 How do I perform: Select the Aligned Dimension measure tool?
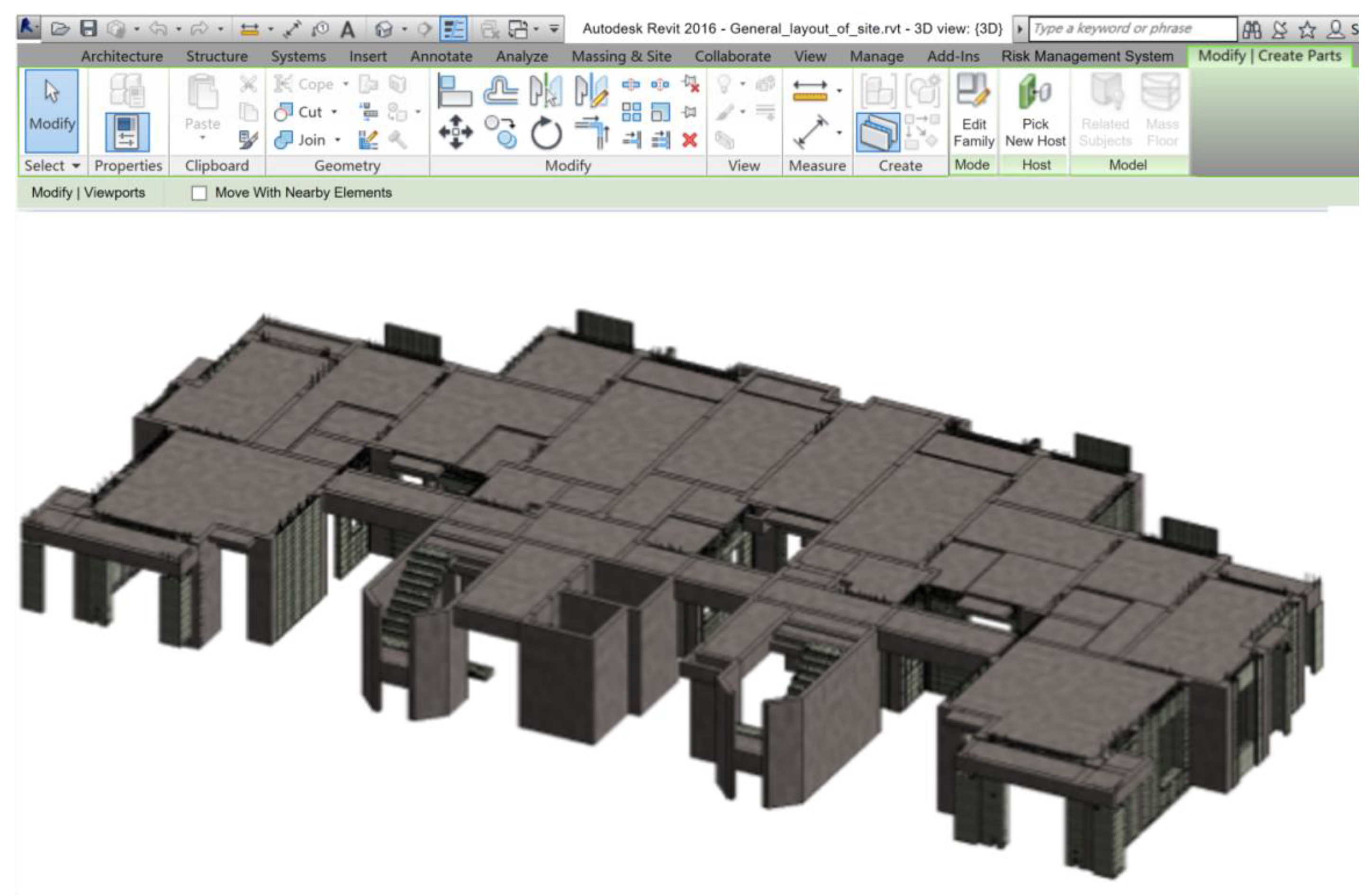pos(811,132)
